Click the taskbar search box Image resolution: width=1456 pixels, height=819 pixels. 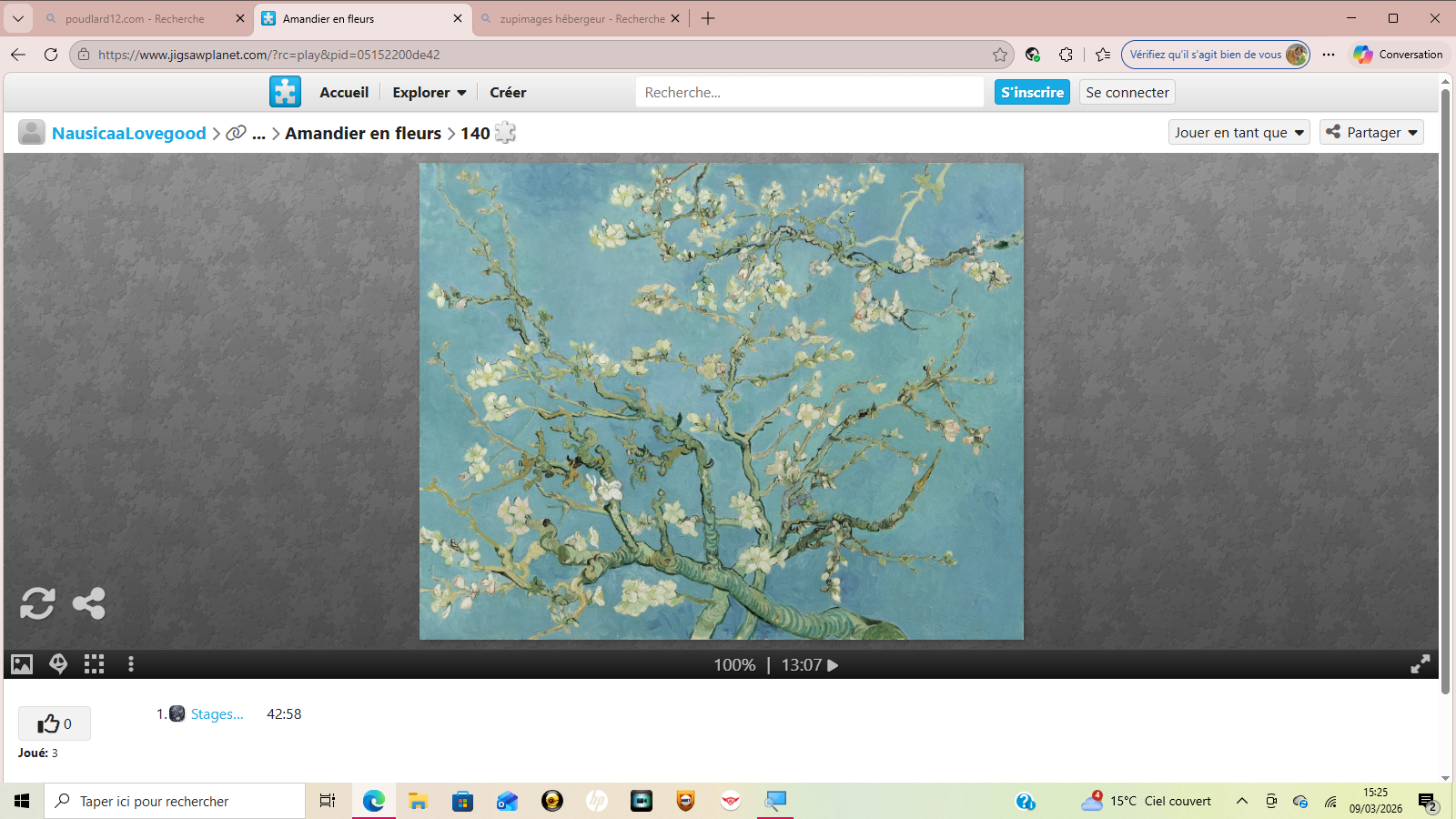coord(175,801)
